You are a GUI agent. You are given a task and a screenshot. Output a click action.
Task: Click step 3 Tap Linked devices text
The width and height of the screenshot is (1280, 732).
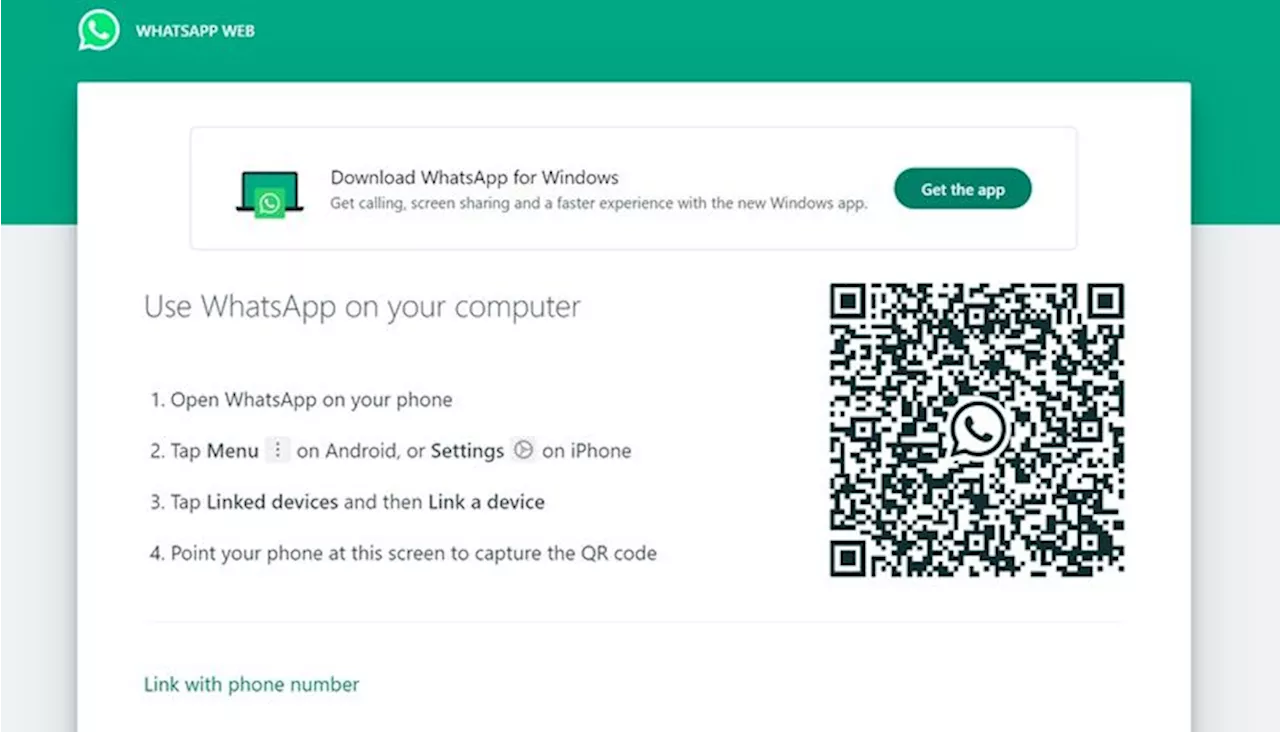coord(347,502)
